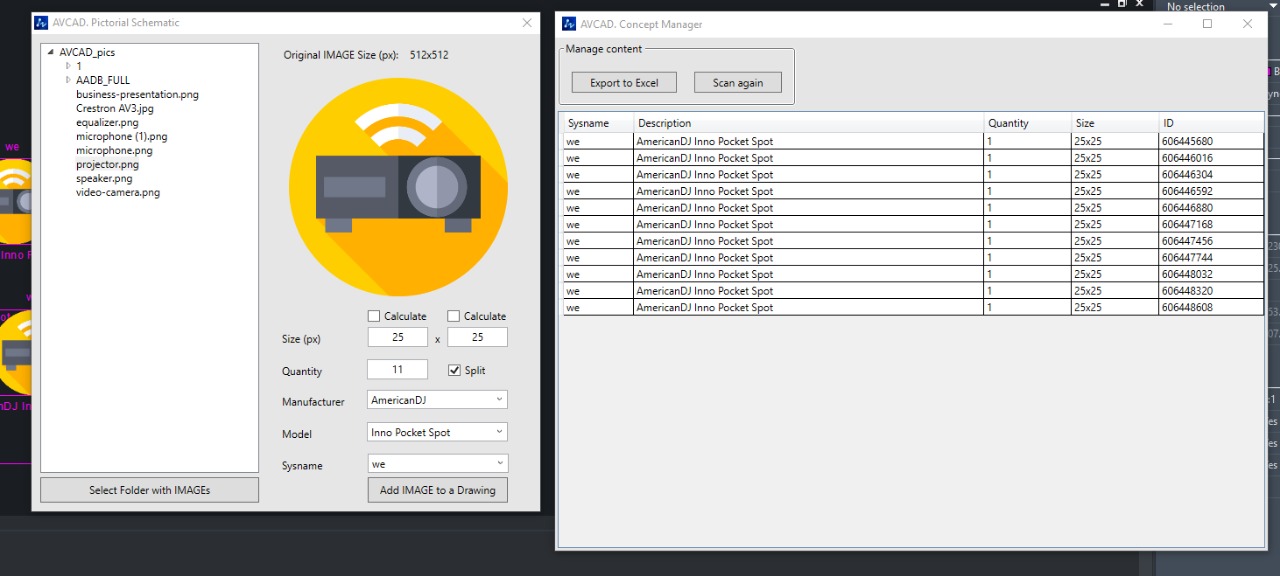Click the height size input field
Viewport: 1280px width, 576px height.
[x=478, y=338]
